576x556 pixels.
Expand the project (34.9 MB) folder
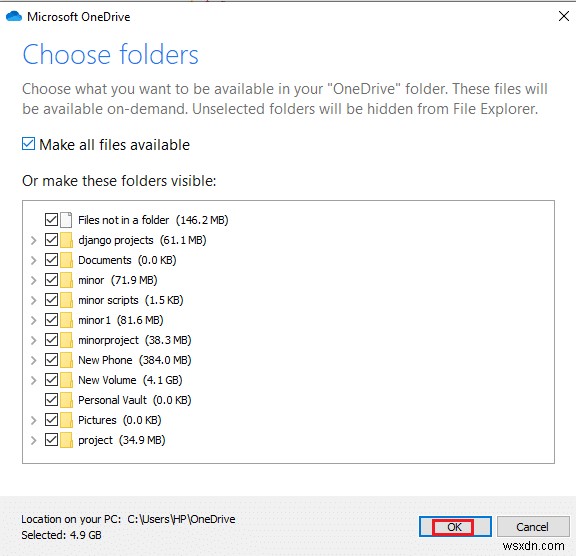tap(33, 440)
